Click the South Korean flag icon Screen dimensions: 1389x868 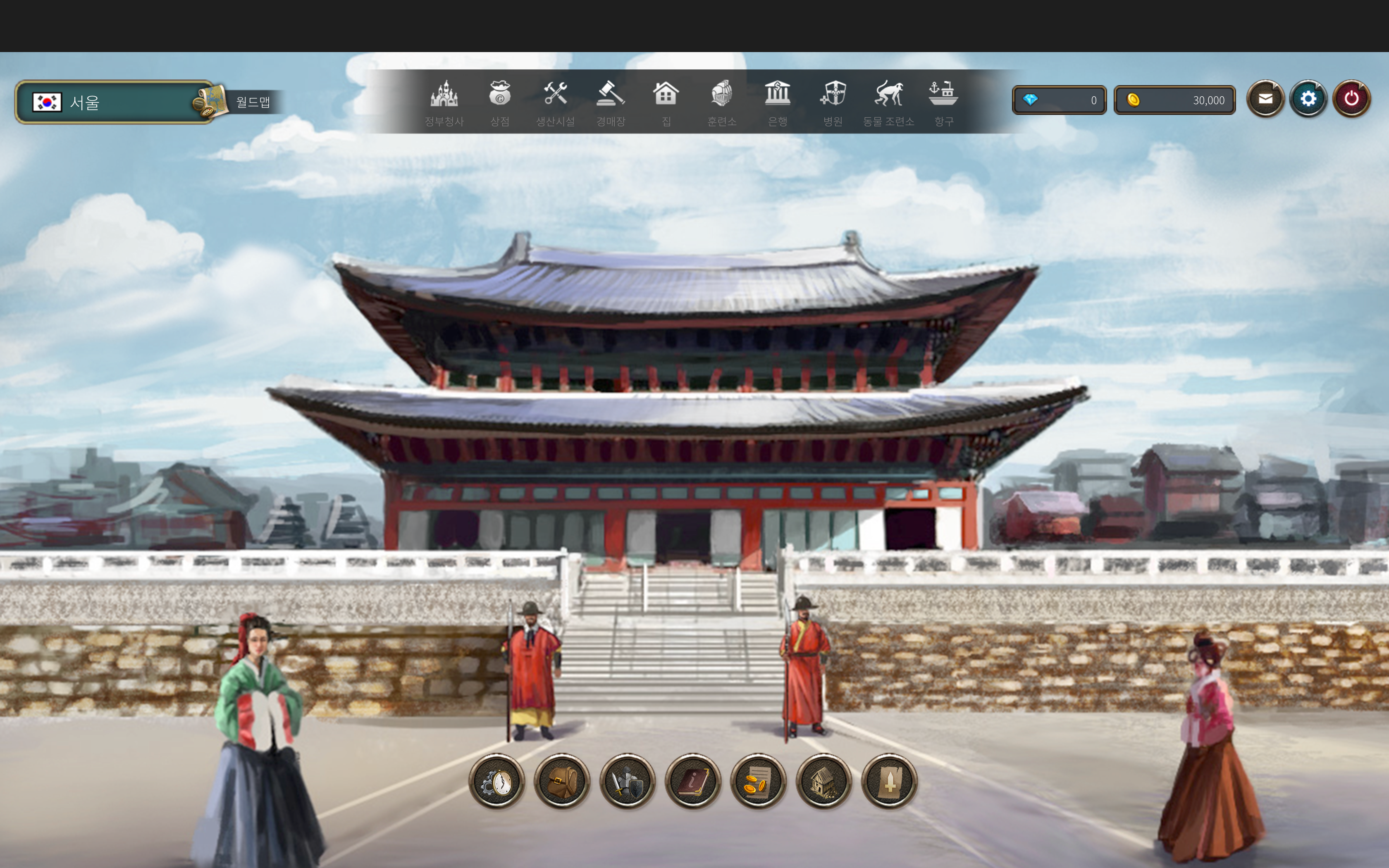(46, 102)
